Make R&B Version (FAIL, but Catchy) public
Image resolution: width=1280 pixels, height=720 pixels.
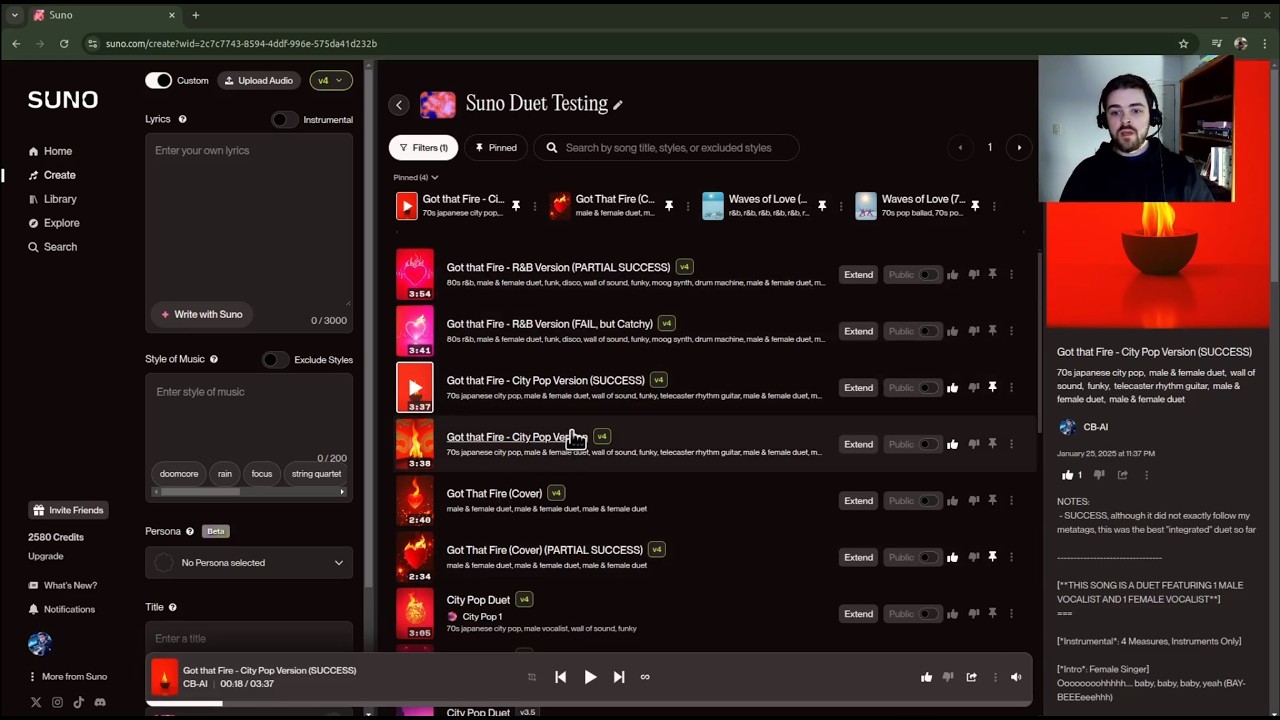(929, 331)
